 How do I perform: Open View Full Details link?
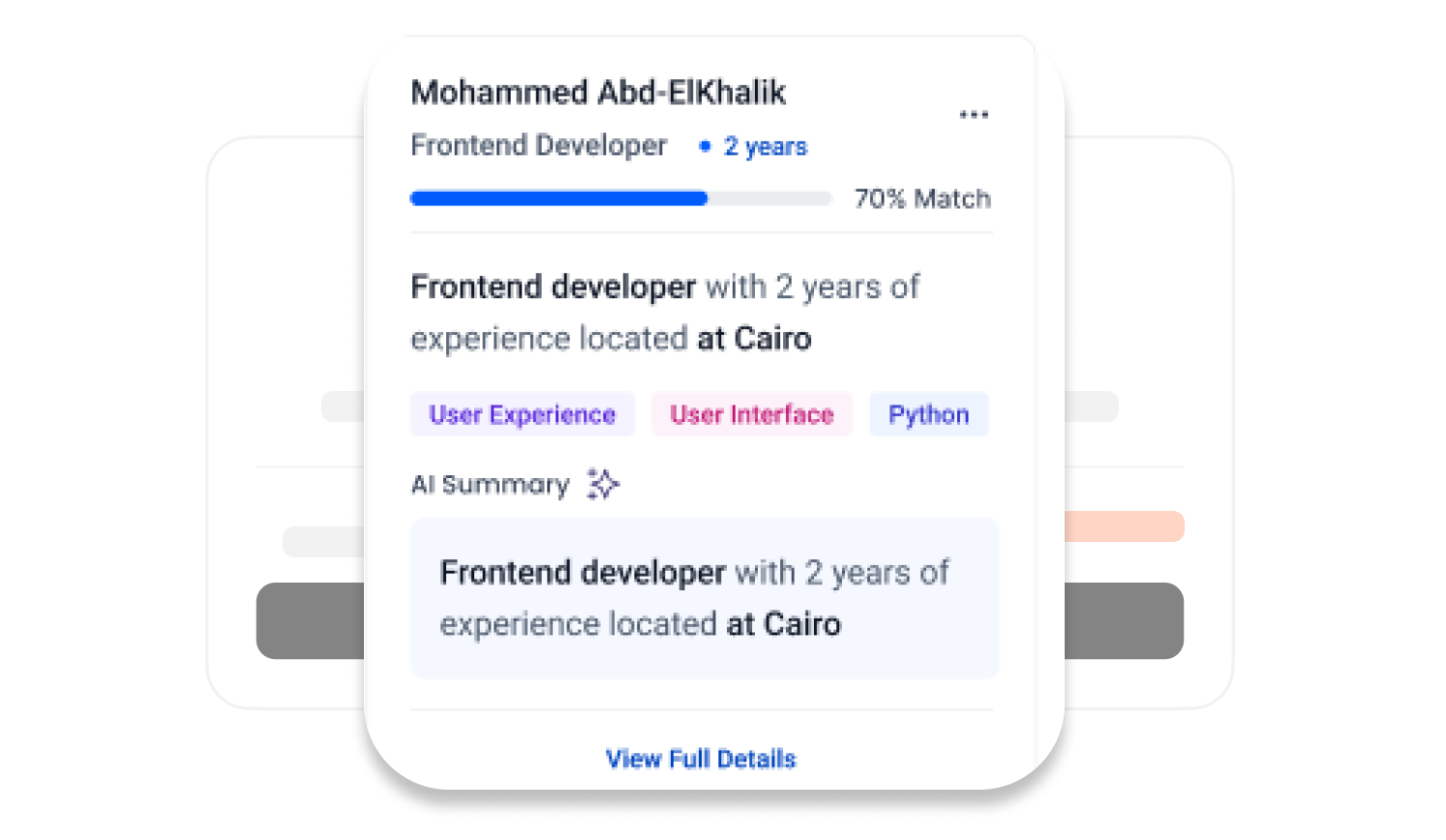(x=701, y=759)
